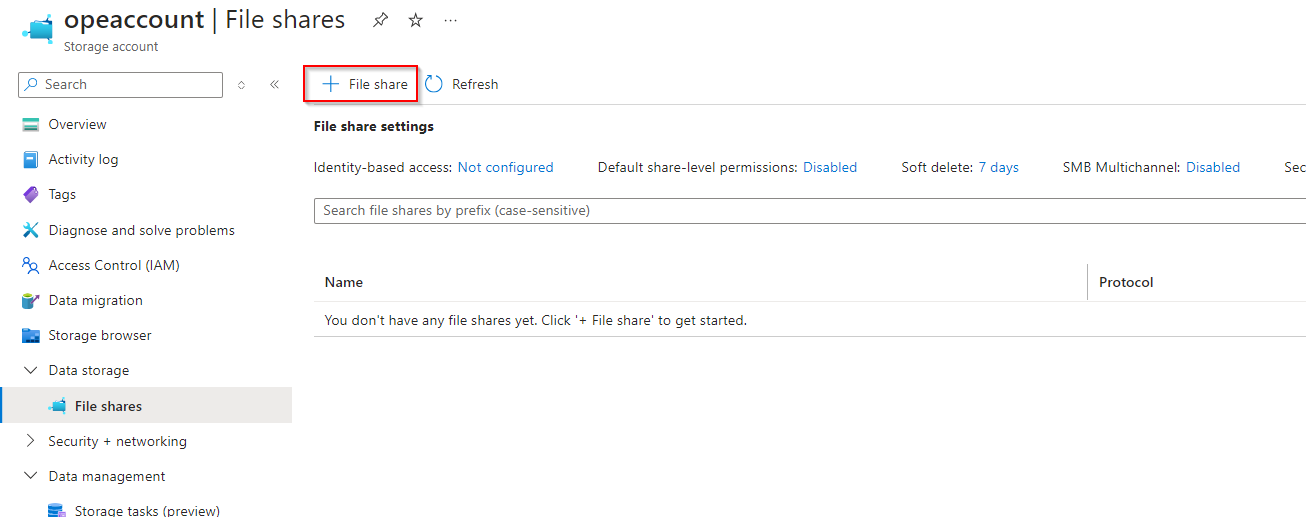The image size is (1306, 517).
Task: Collapse the Data storage section
Action: [30, 371]
